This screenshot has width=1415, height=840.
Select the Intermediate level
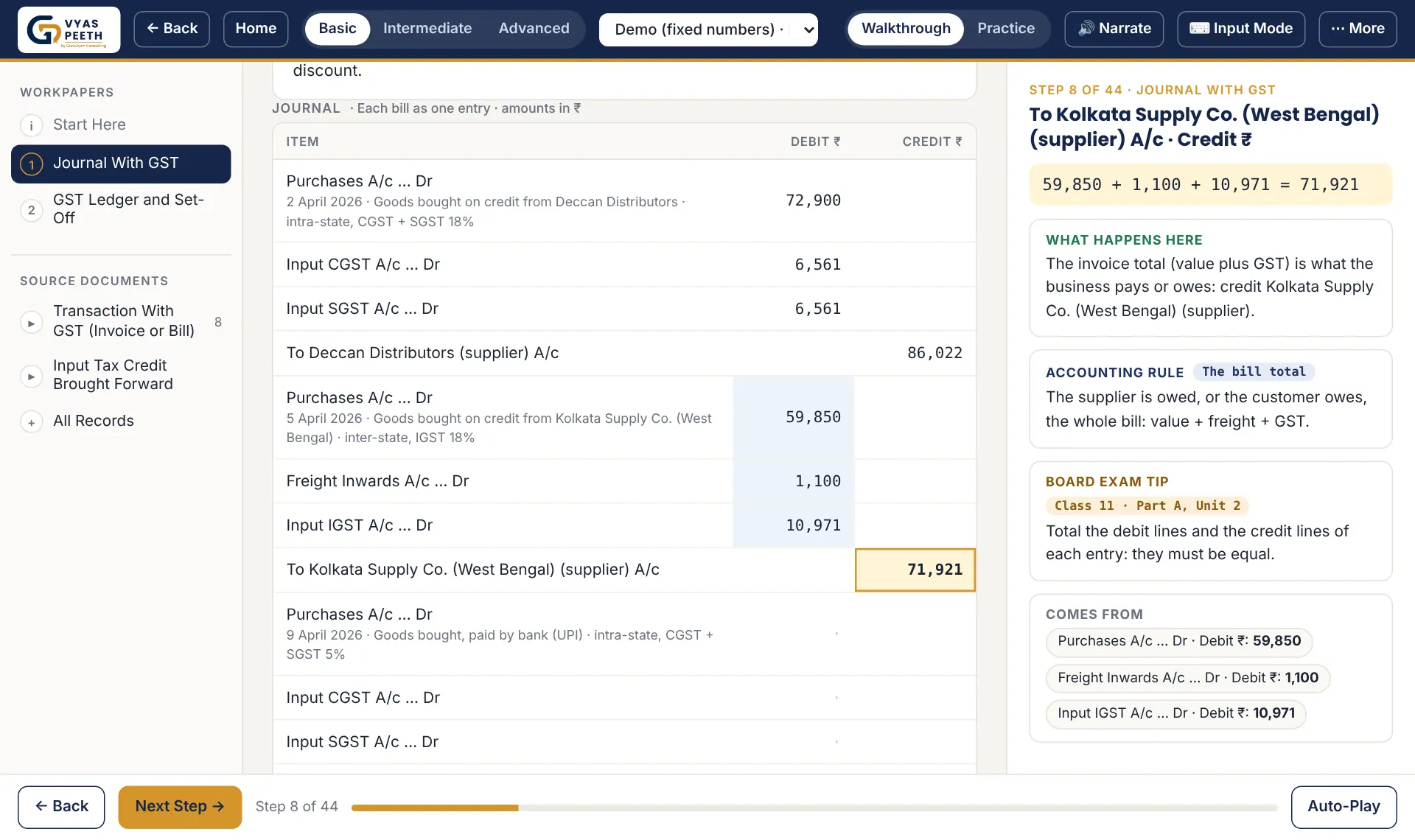427,29
